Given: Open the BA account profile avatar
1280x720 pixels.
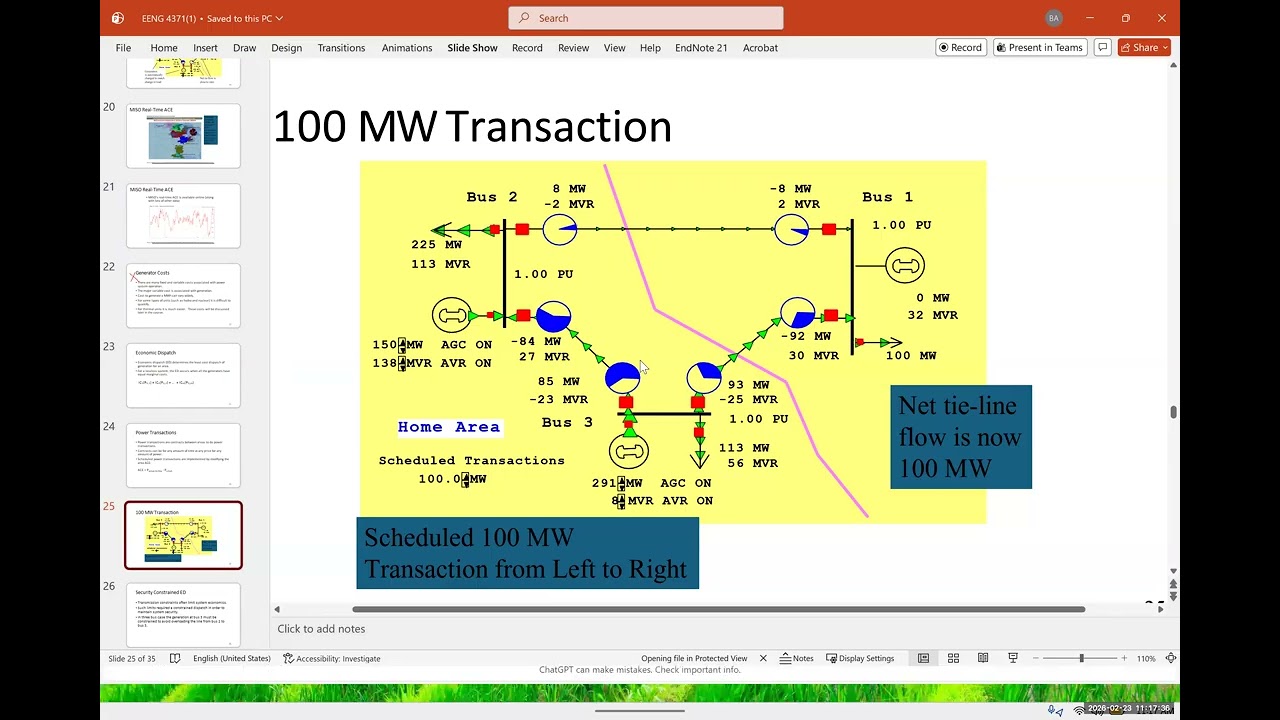Looking at the screenshot, I should (1053, 18).
